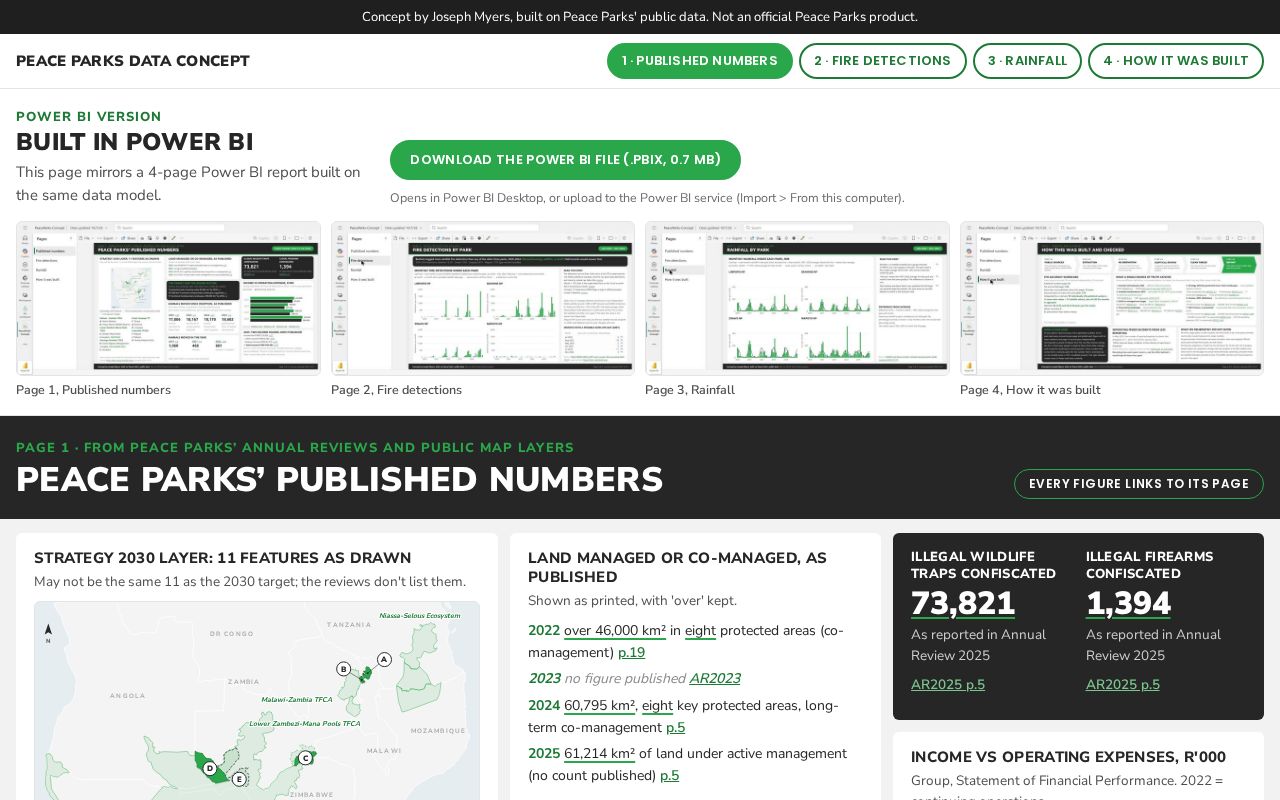1280x800 pixels.
Task: Click the 'Page 2, Fire detections' caption text
Action: (x=396, y=390)
